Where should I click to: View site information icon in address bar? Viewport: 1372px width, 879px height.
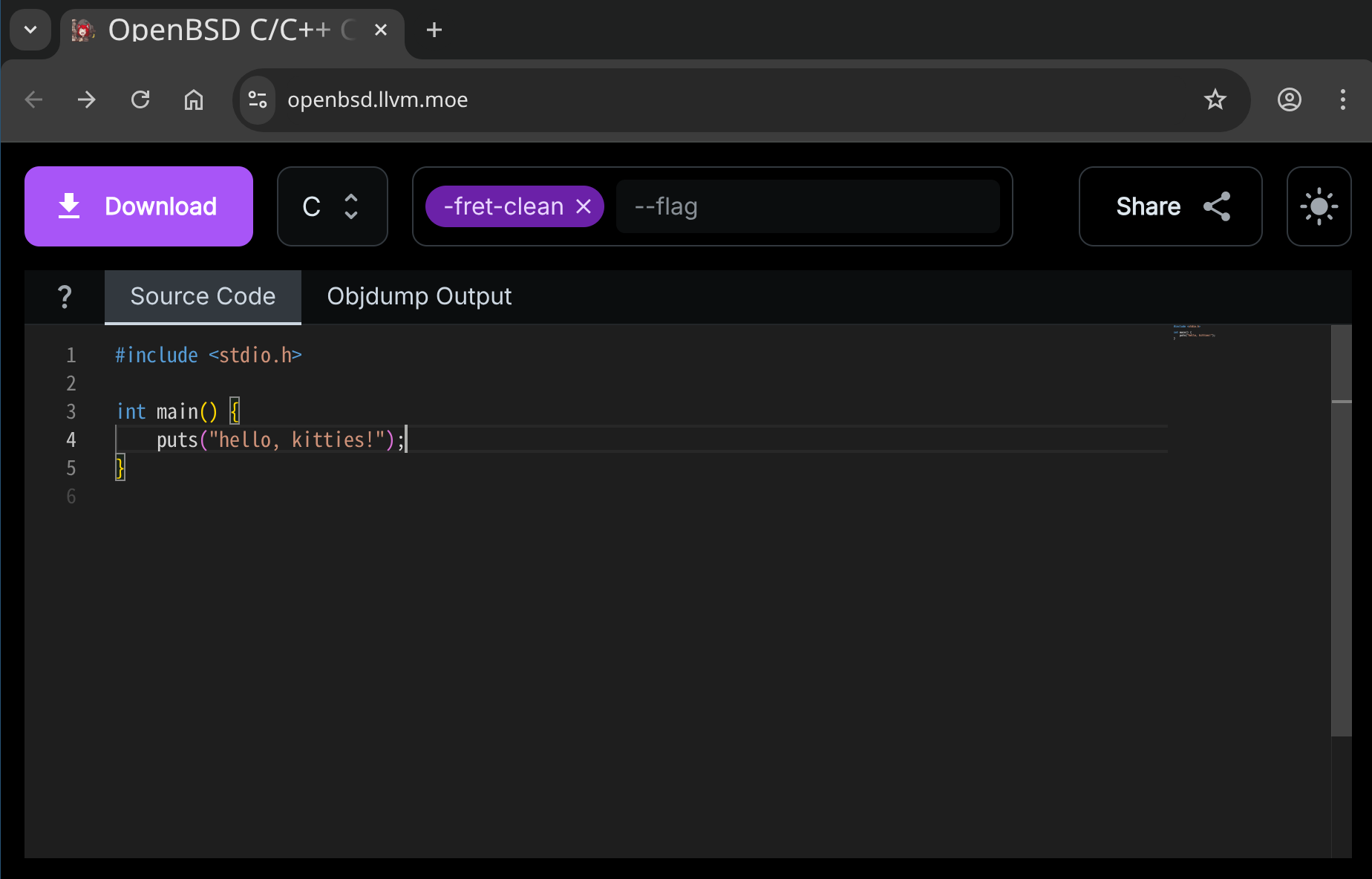tap(258, 99)
